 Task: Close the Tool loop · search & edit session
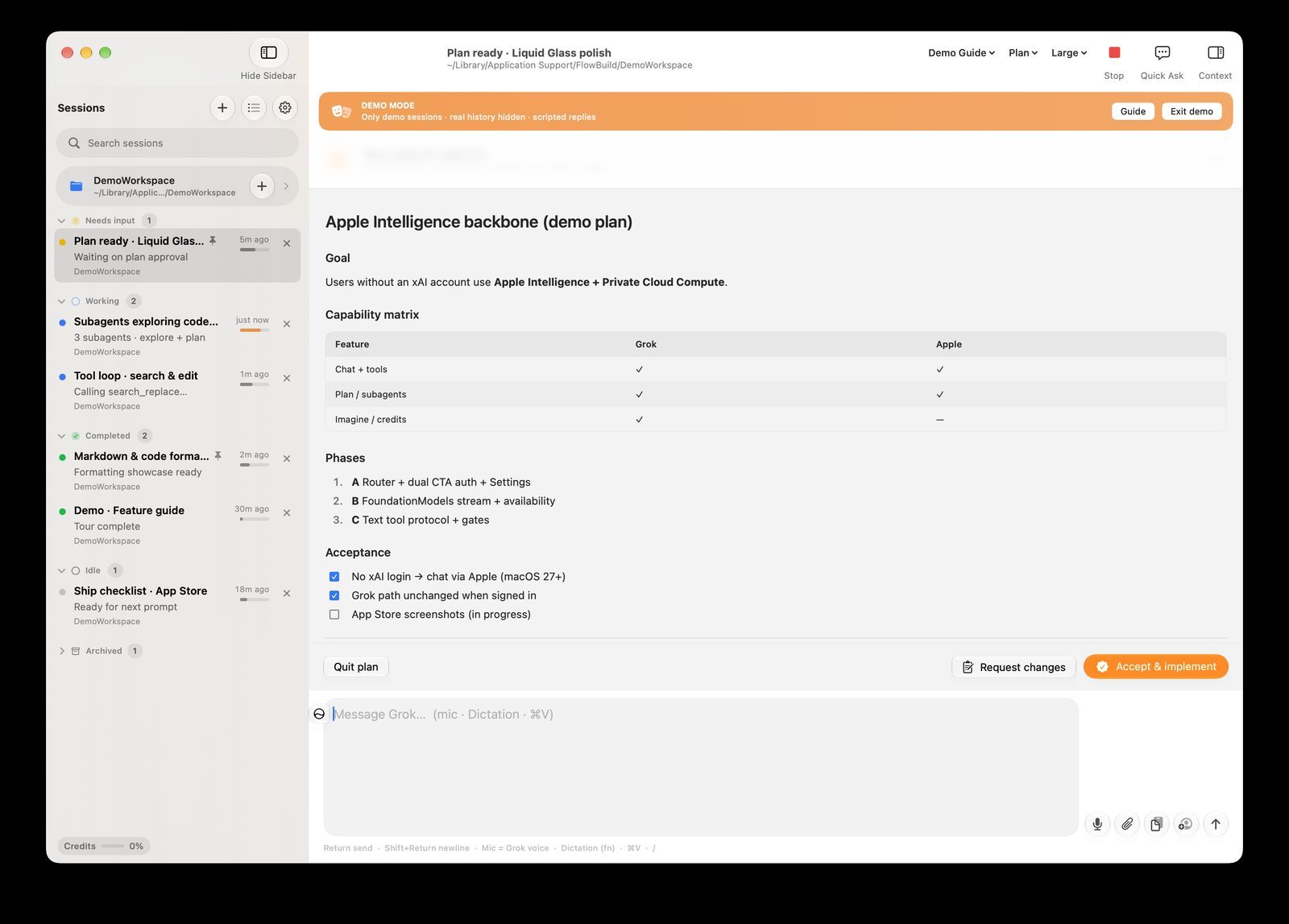[287, 378]
